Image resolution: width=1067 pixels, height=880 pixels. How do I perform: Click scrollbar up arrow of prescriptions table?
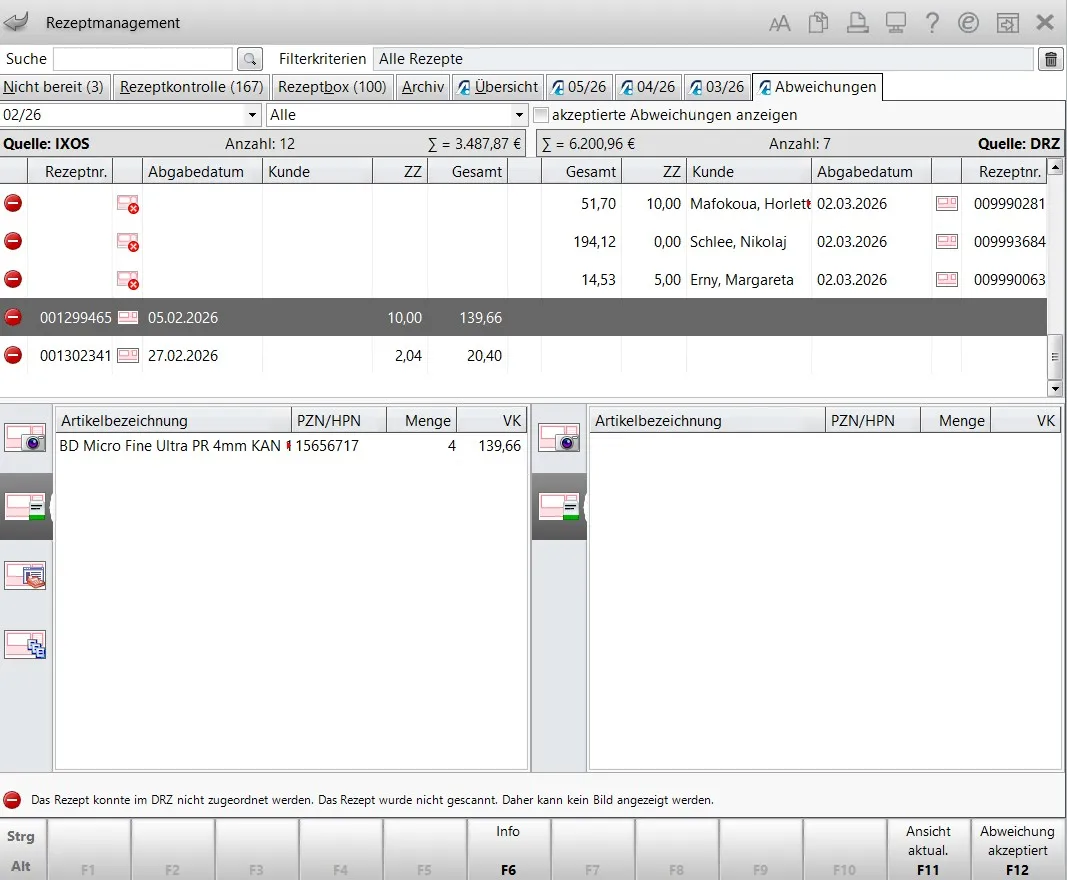[x=1055, y=166]
